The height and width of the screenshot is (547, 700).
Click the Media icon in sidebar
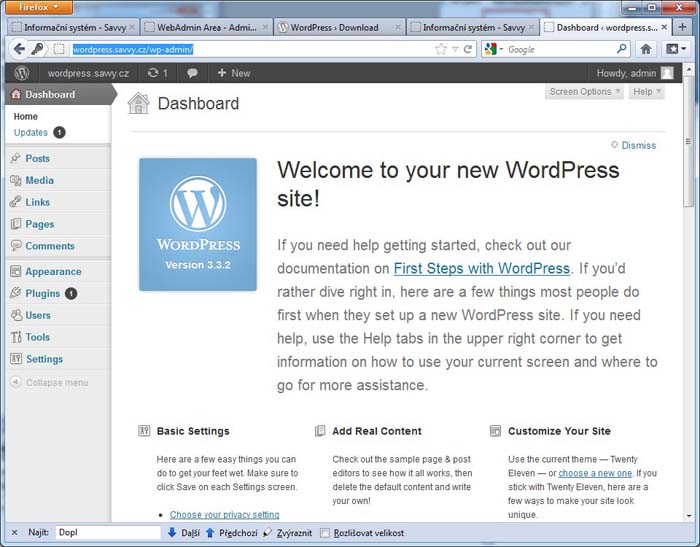coord(16,180)
